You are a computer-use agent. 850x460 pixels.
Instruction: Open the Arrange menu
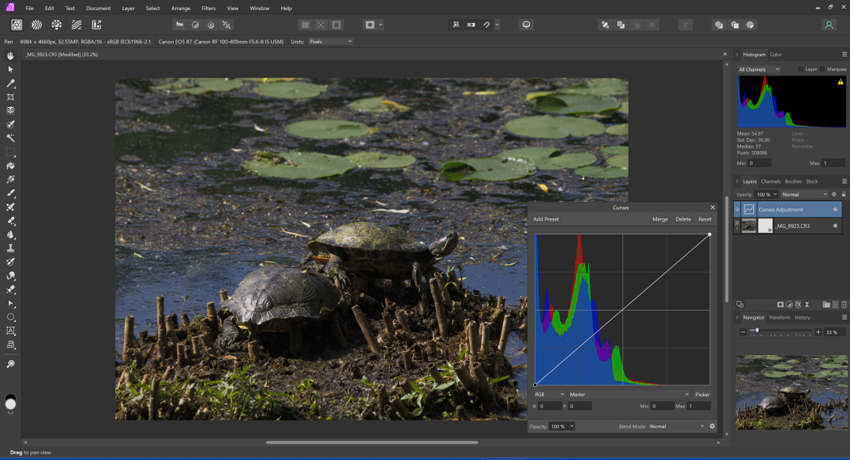point(181,8)
